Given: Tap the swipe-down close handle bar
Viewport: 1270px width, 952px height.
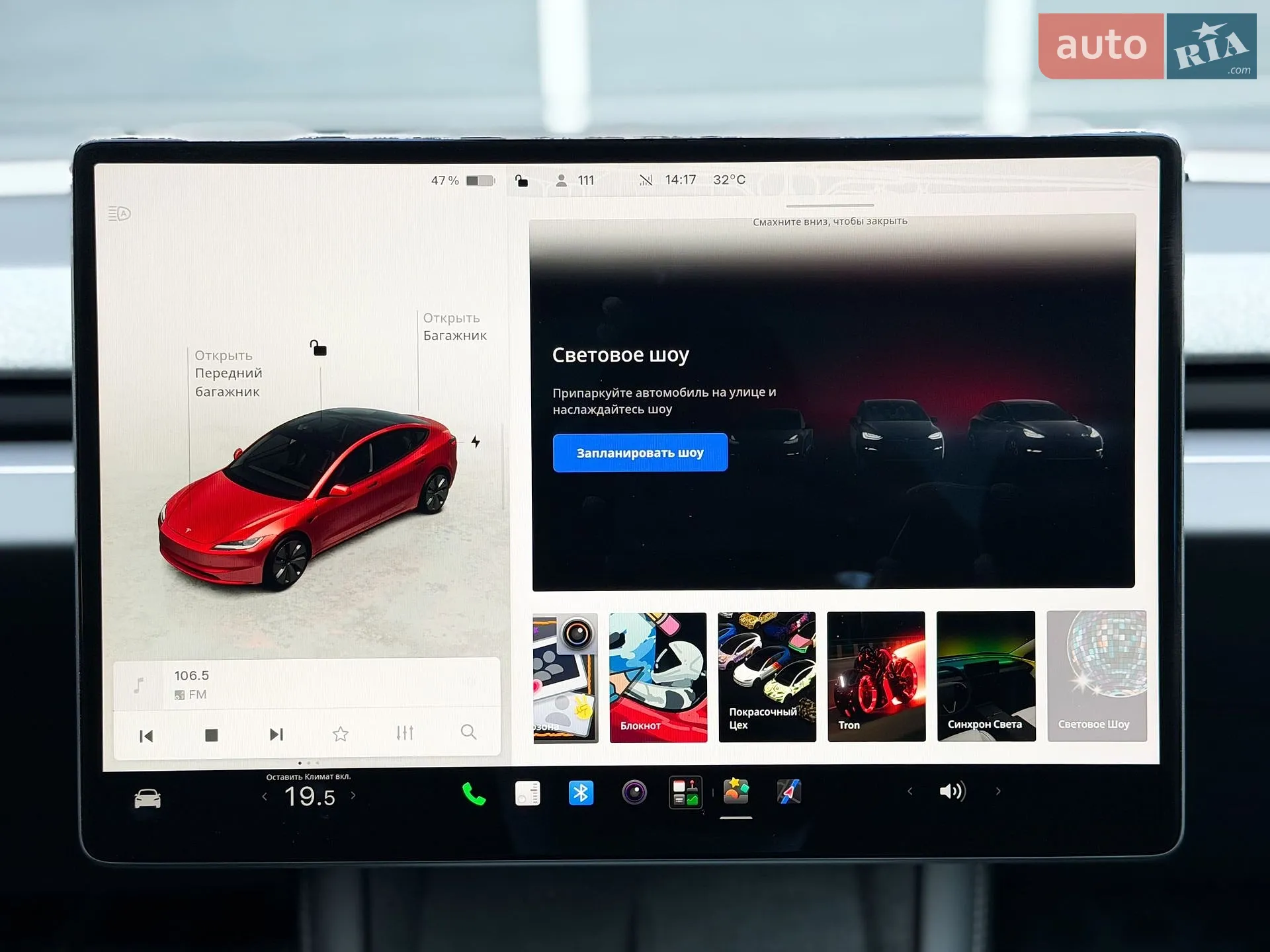Looking at the screenshot, I should click(830, 206).
